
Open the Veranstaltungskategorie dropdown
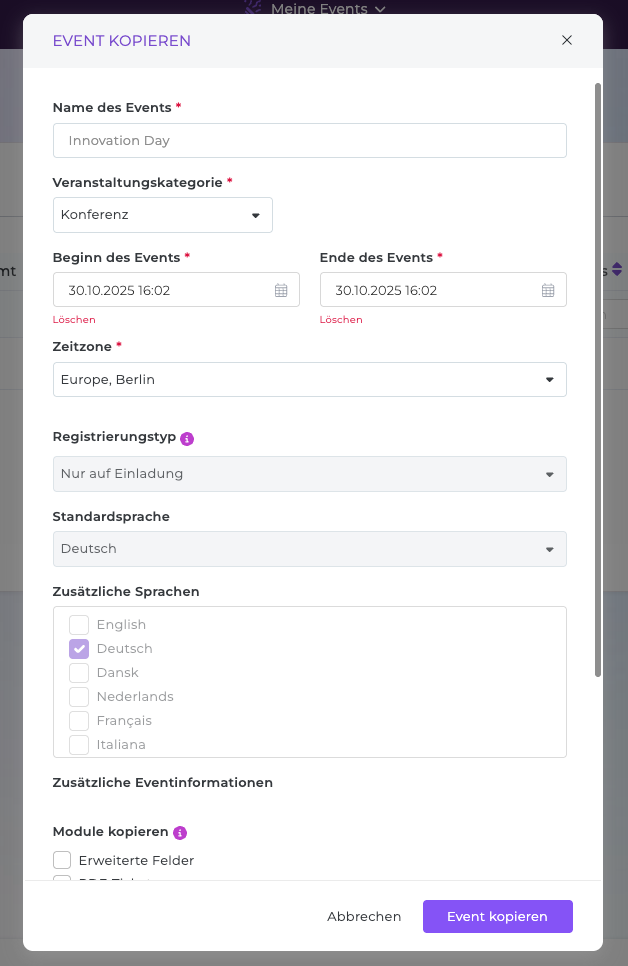pos(162,215)
